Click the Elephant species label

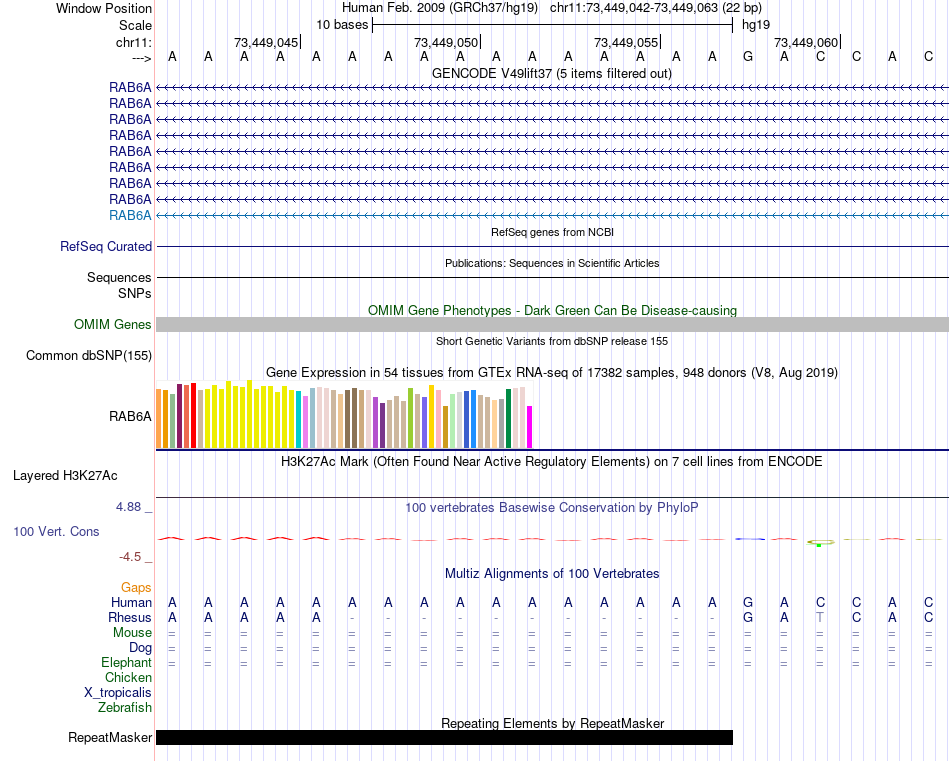pyautogui.click(x=126, y=662)
